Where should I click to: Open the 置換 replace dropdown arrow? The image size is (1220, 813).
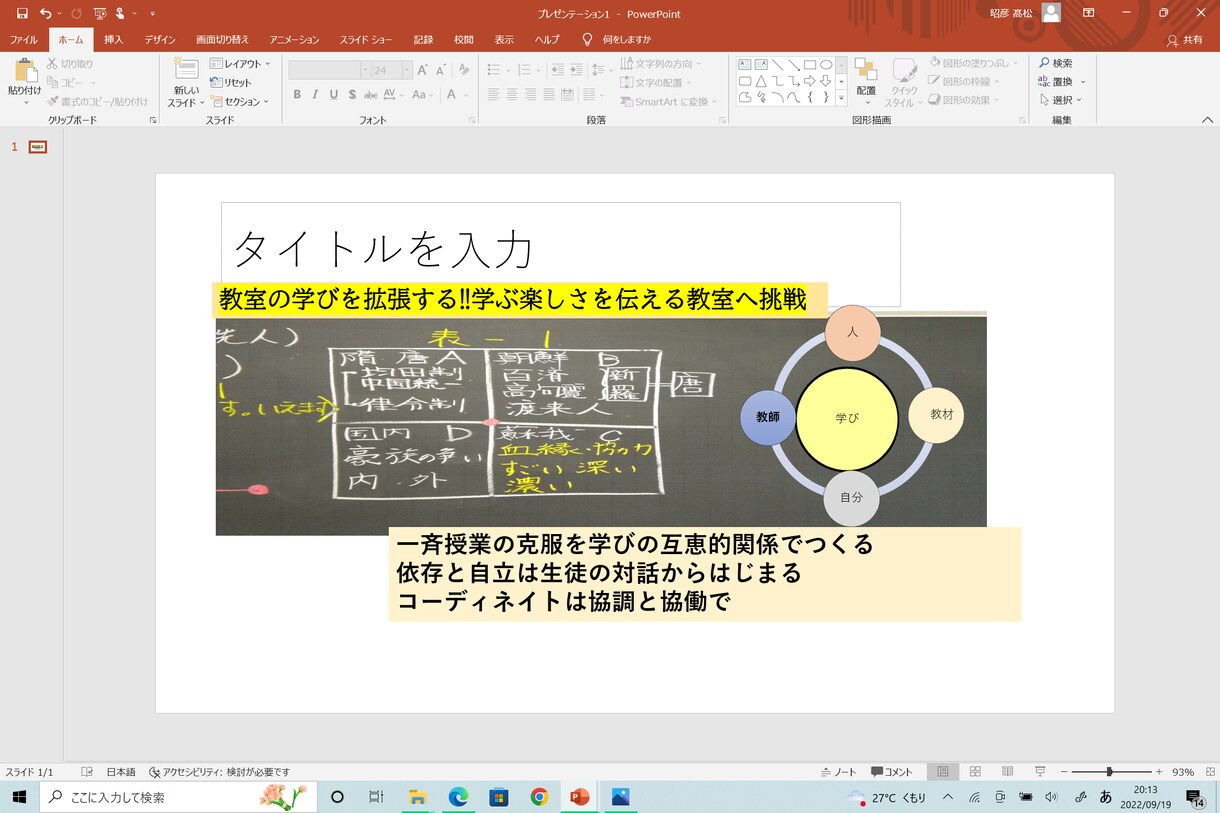click(x=1083, y=82)
